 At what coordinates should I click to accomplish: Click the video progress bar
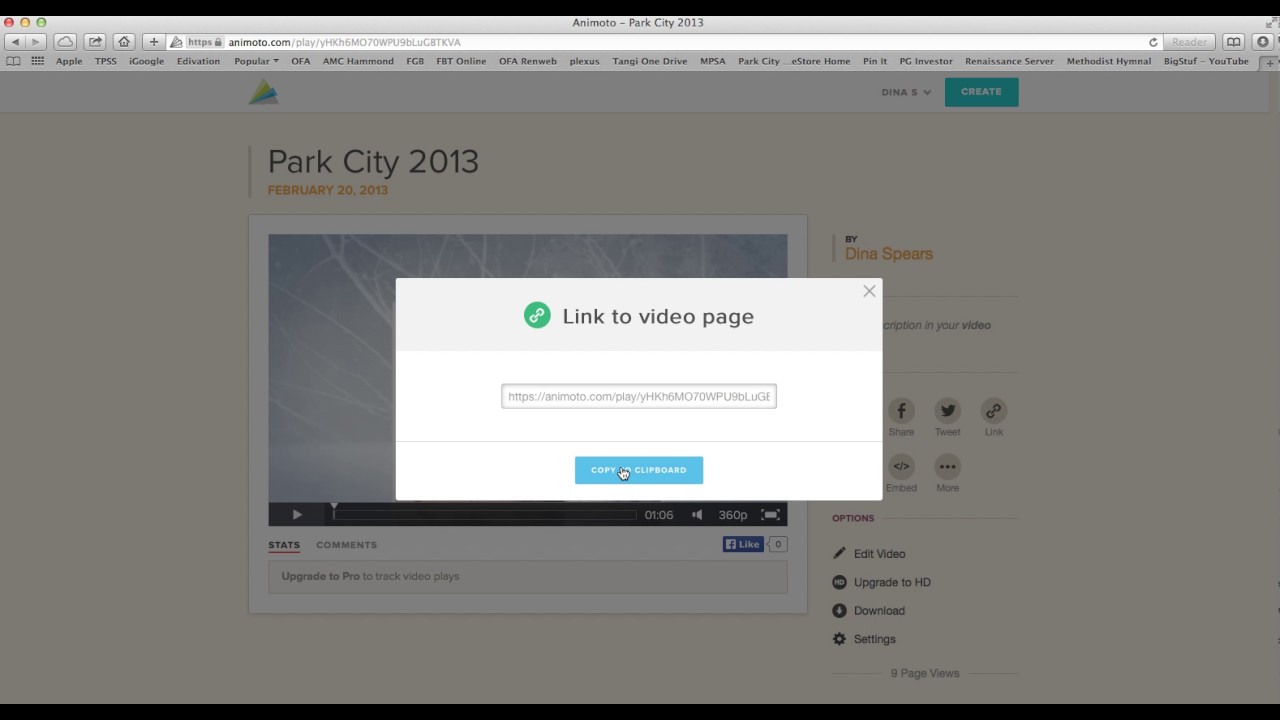pos(484,515)
